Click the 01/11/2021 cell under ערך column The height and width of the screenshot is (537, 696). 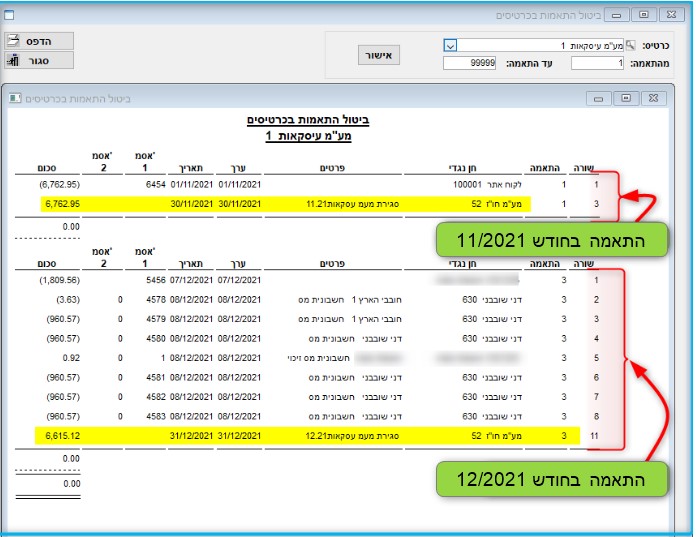pyautogui.click(x=240, y=185)
